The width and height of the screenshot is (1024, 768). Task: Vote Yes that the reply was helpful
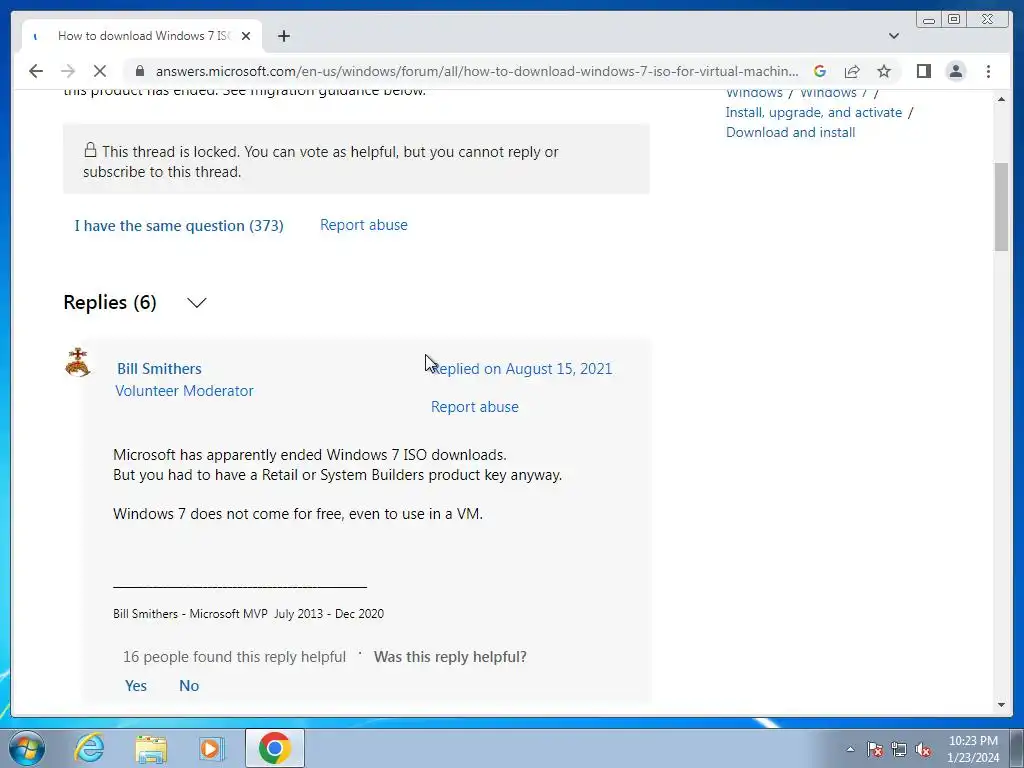point(136,685)
